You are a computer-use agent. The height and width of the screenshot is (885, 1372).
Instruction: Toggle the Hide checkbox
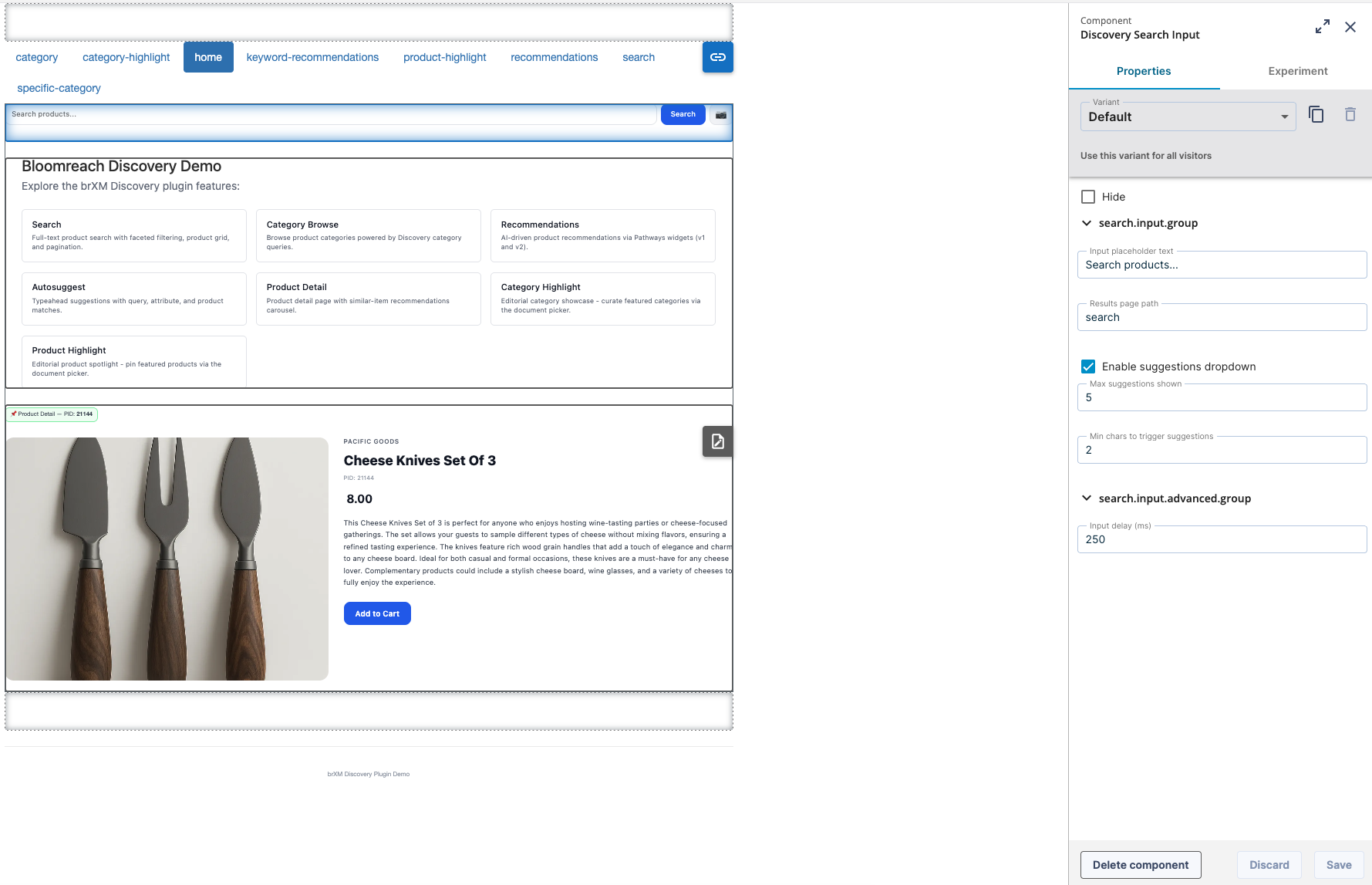click(x=1088, y=197)
